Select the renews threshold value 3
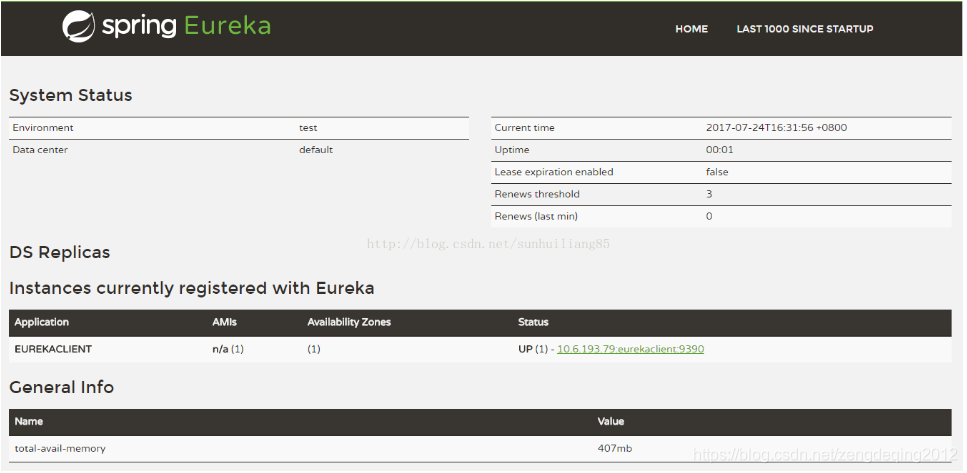The image size is (967, 473). tap(709, 194)
